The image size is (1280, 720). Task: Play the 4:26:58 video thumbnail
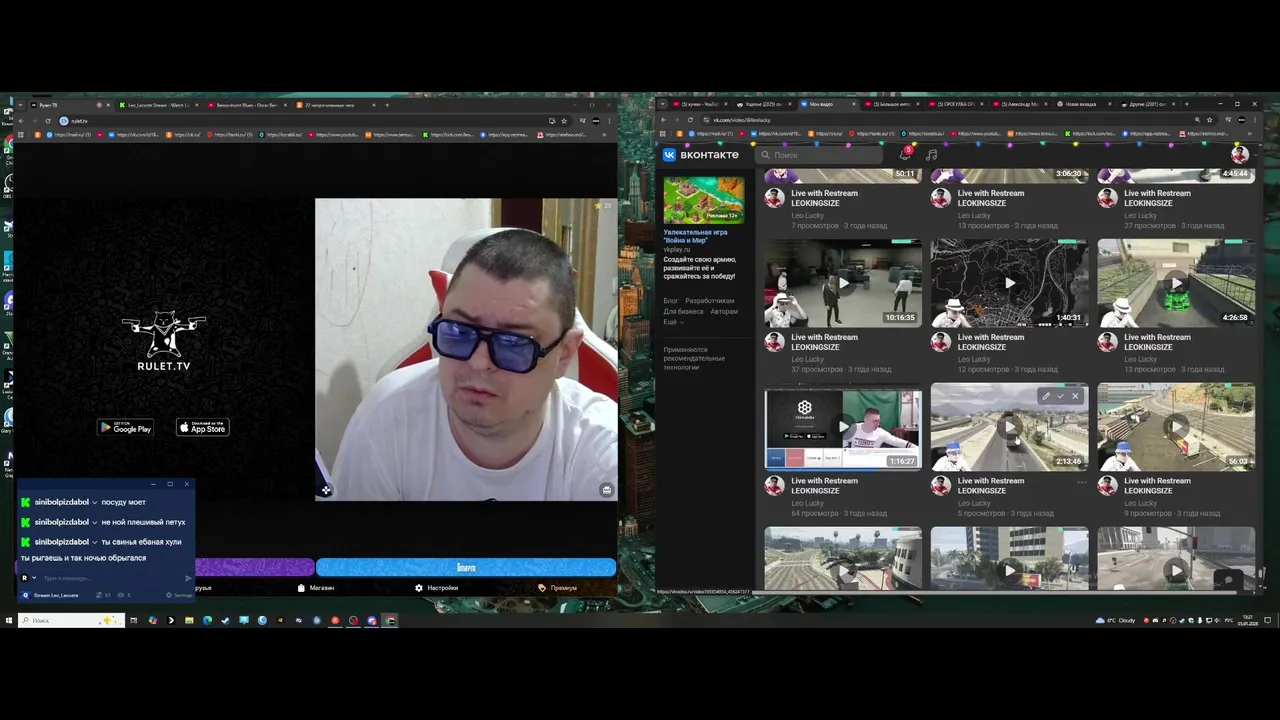pos(1176,283)
